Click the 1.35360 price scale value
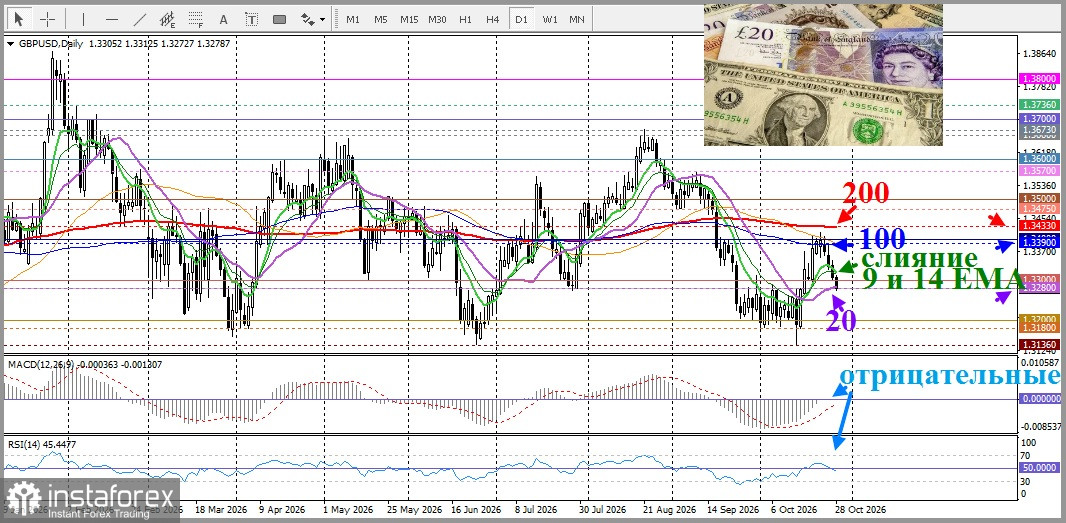1066x523 pixels. (1039, 184)
